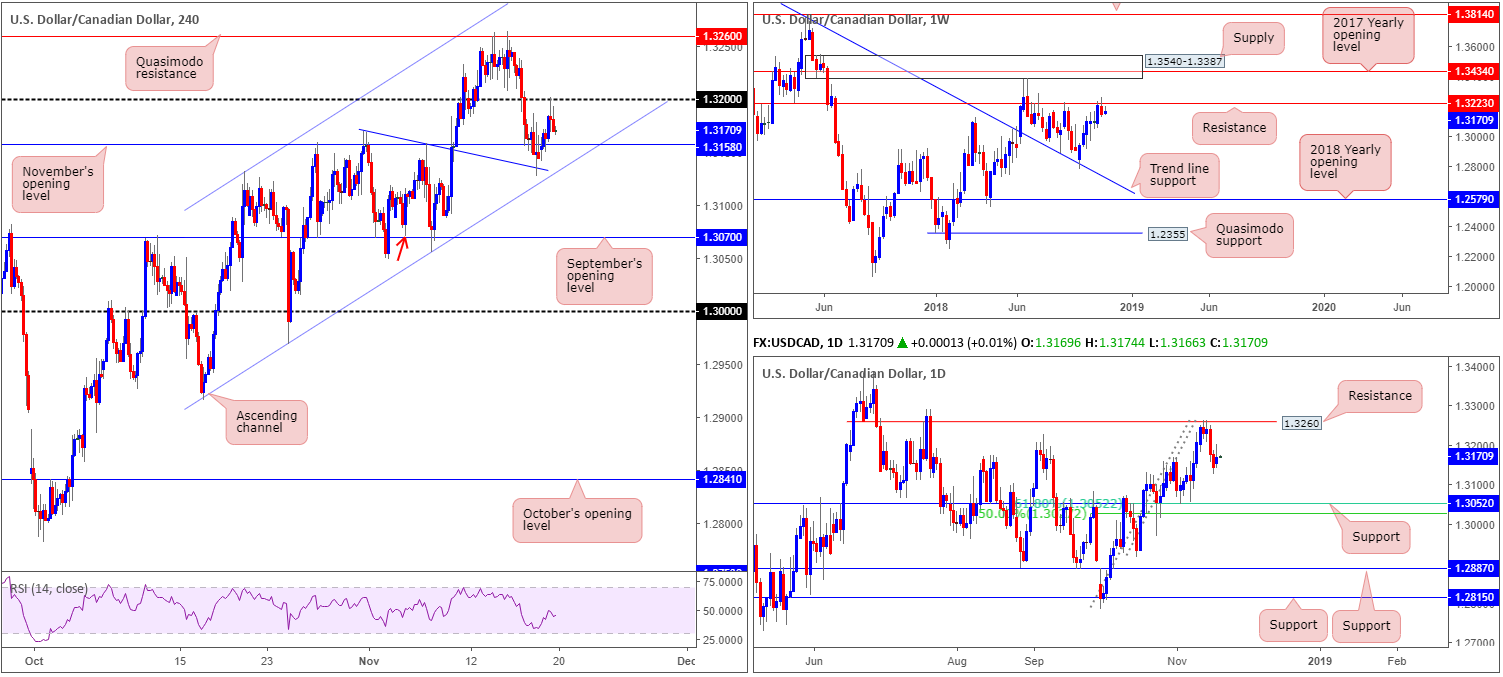Select the 'Ascending channel' callout
1503x677 pixels.
click(269, 422)
